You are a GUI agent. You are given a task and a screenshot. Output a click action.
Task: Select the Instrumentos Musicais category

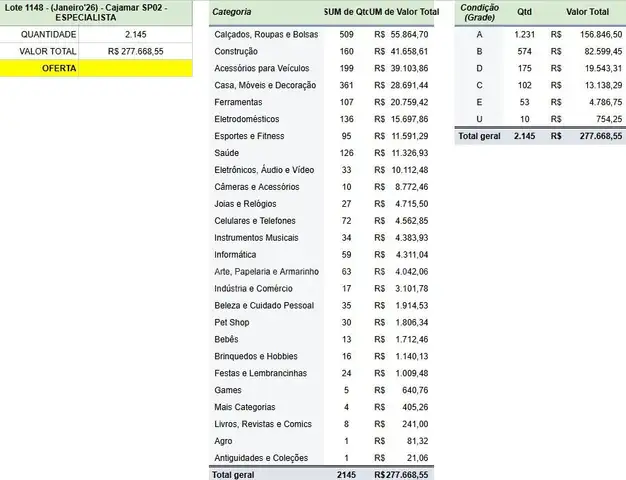pos(255,237)
